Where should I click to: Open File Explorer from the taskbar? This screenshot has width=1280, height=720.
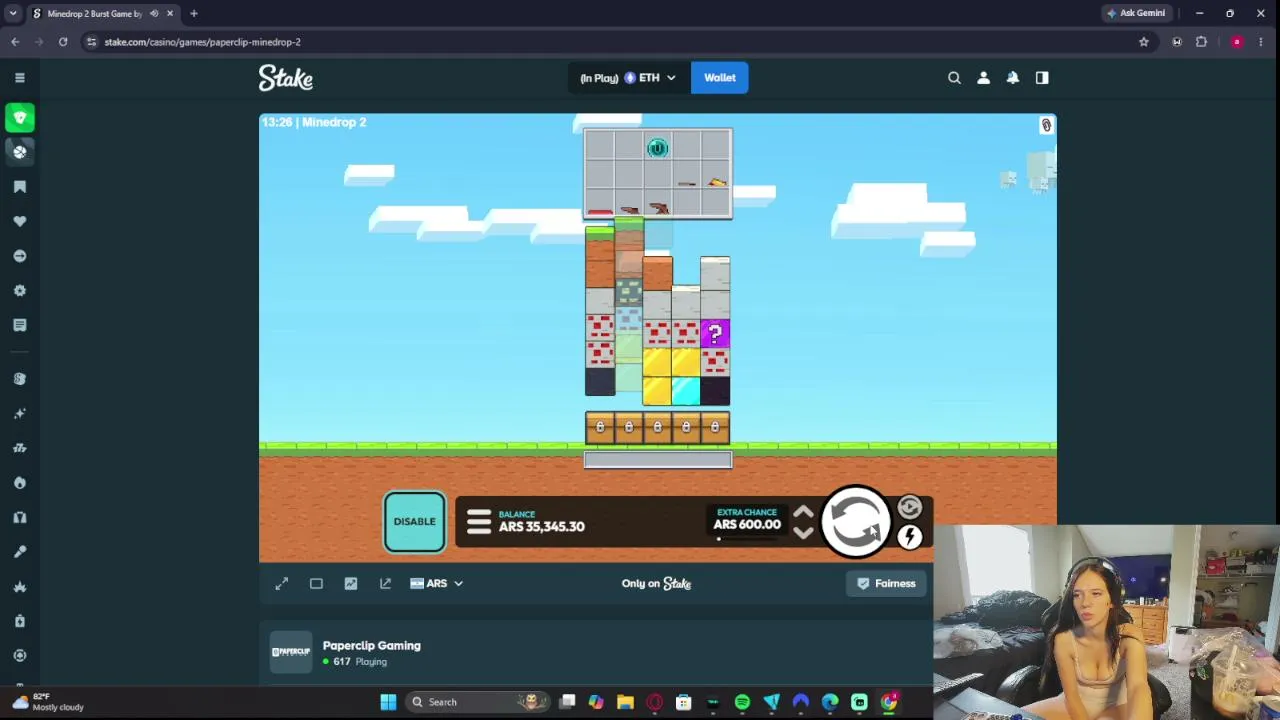[625, 702]
